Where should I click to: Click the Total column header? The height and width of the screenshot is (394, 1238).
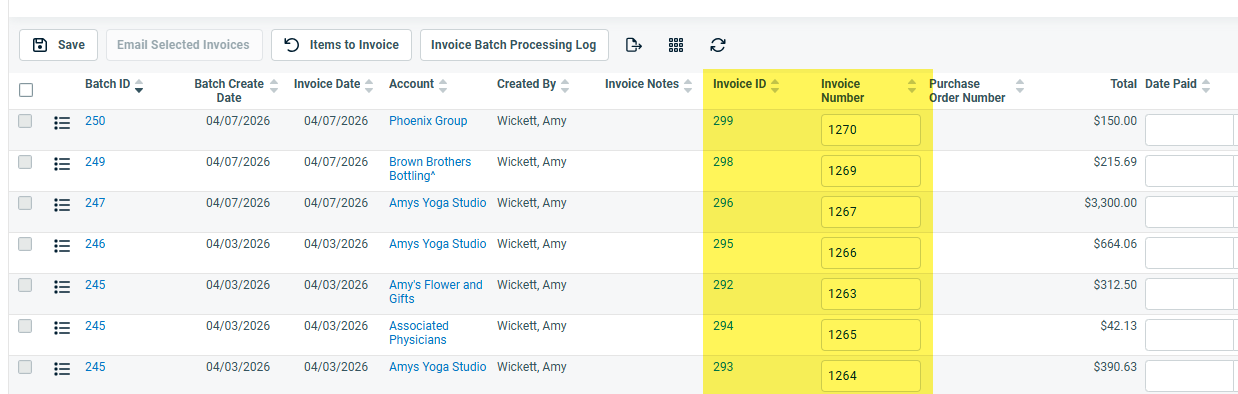(x=1123, y=84)
